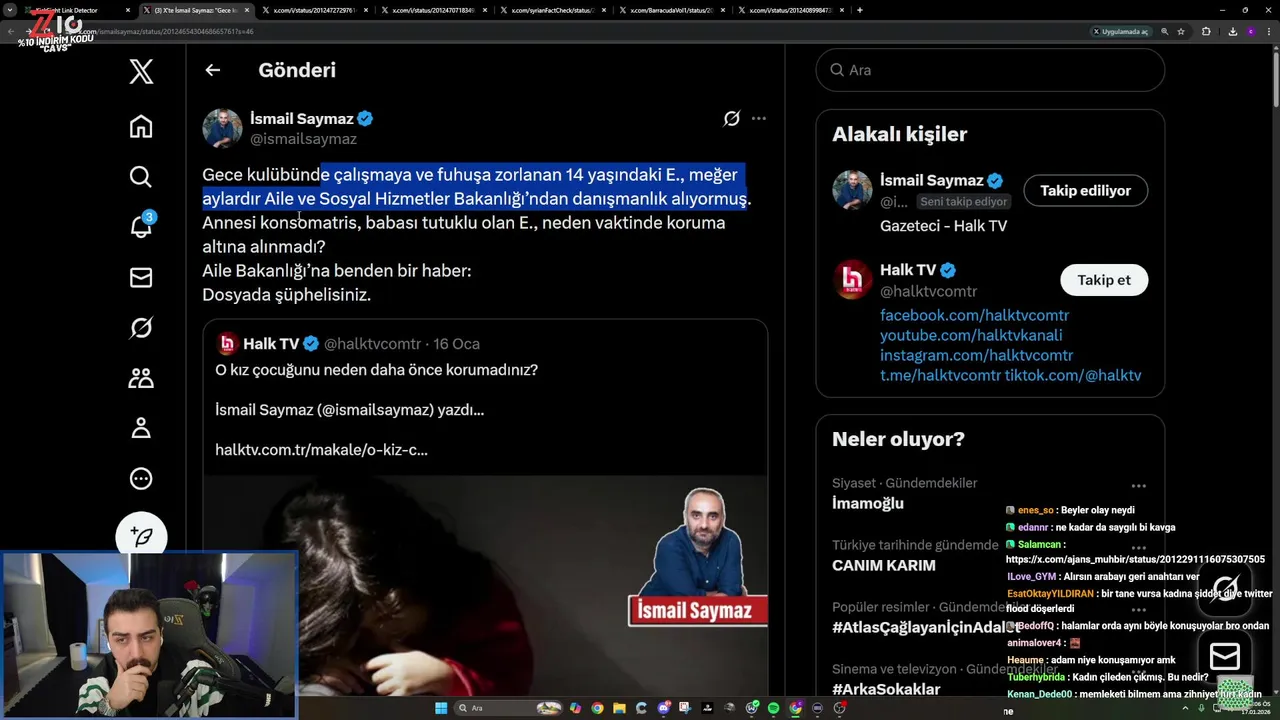Switch to x.com/i/status/201247071834 tab
Viewport: 1280px width, 720px height.
[433, 10]
